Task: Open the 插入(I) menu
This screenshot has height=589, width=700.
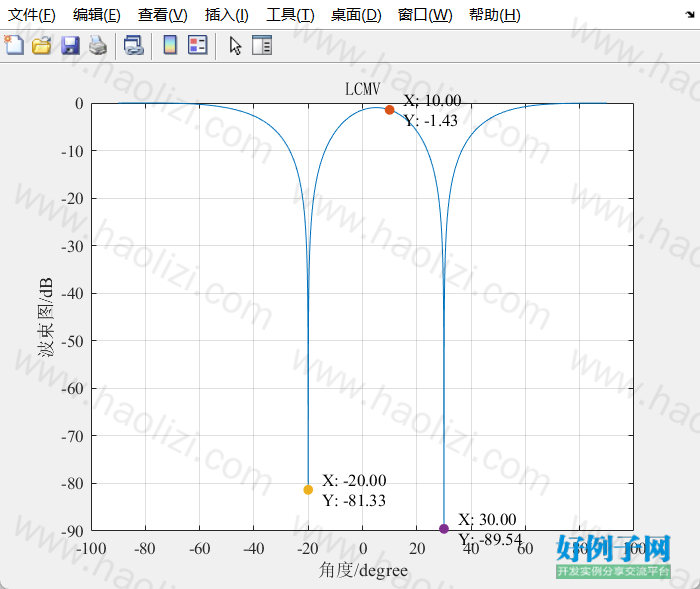Action: pyautogui.click(x=227, y=15)
